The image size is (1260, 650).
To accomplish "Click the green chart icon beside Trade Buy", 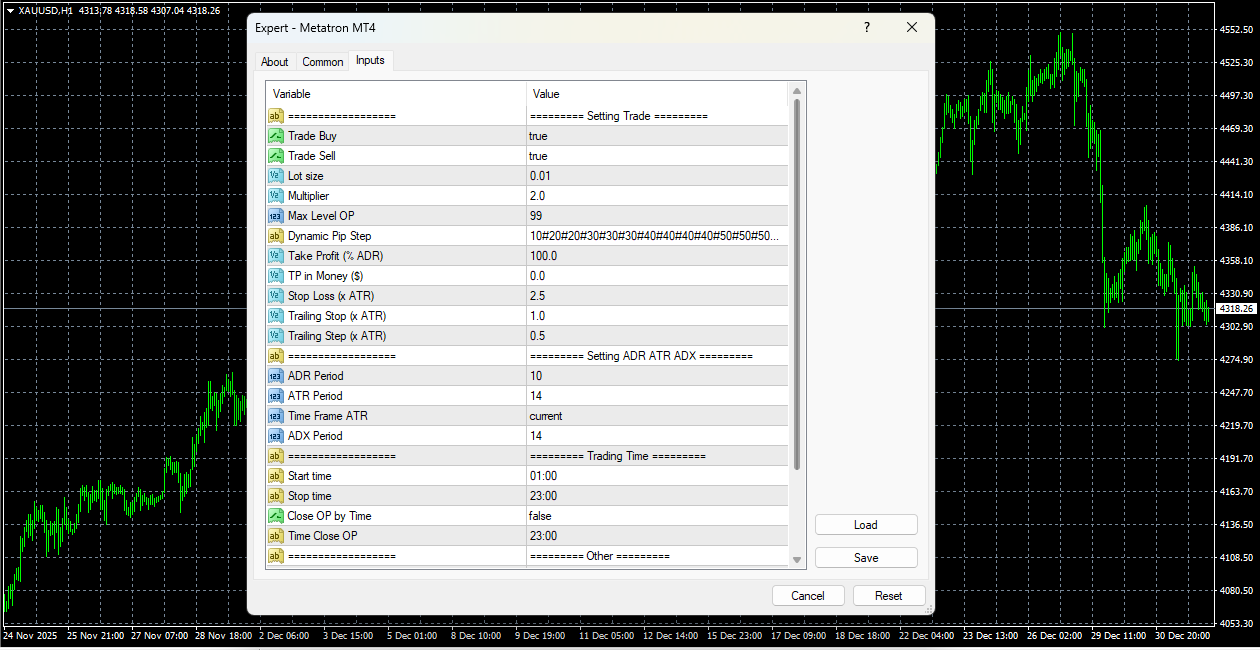I will tap(275, 135).
